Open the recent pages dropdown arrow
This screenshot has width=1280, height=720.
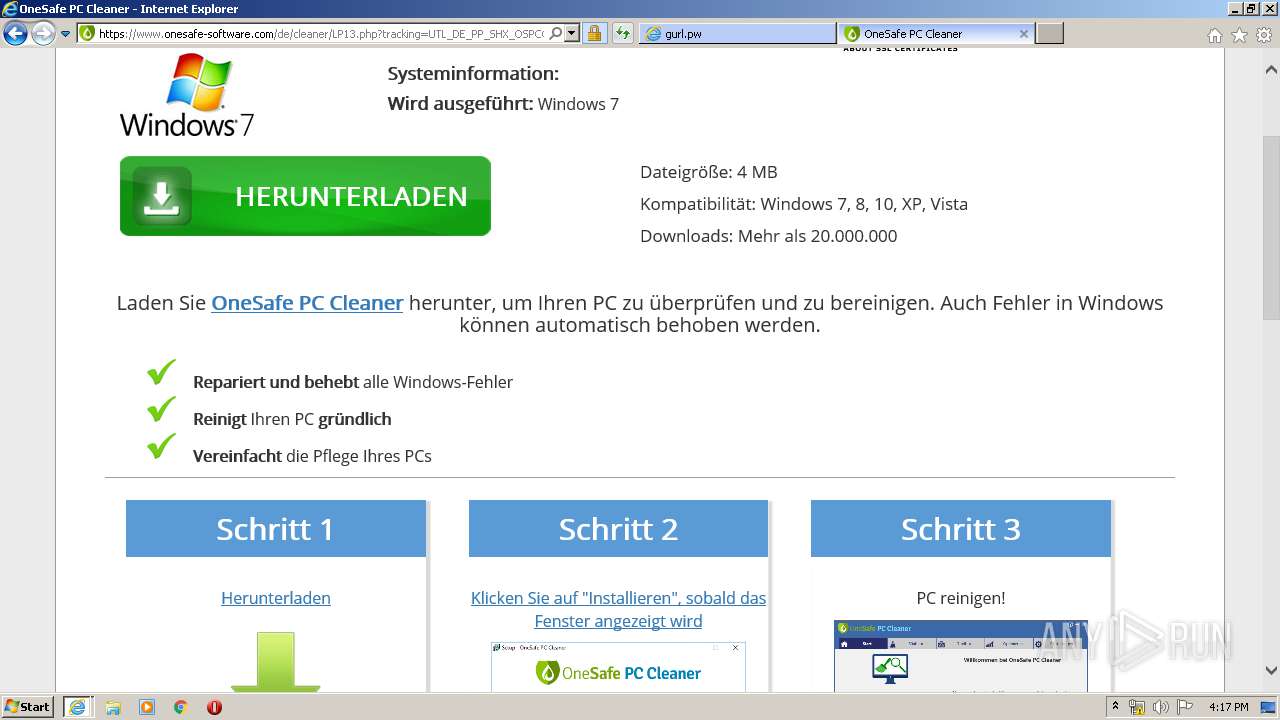tap(66, 34)
